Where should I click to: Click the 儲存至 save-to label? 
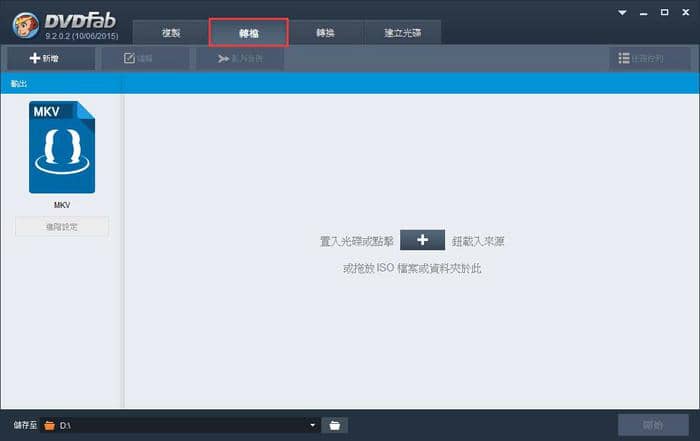(x=25, y=425)
